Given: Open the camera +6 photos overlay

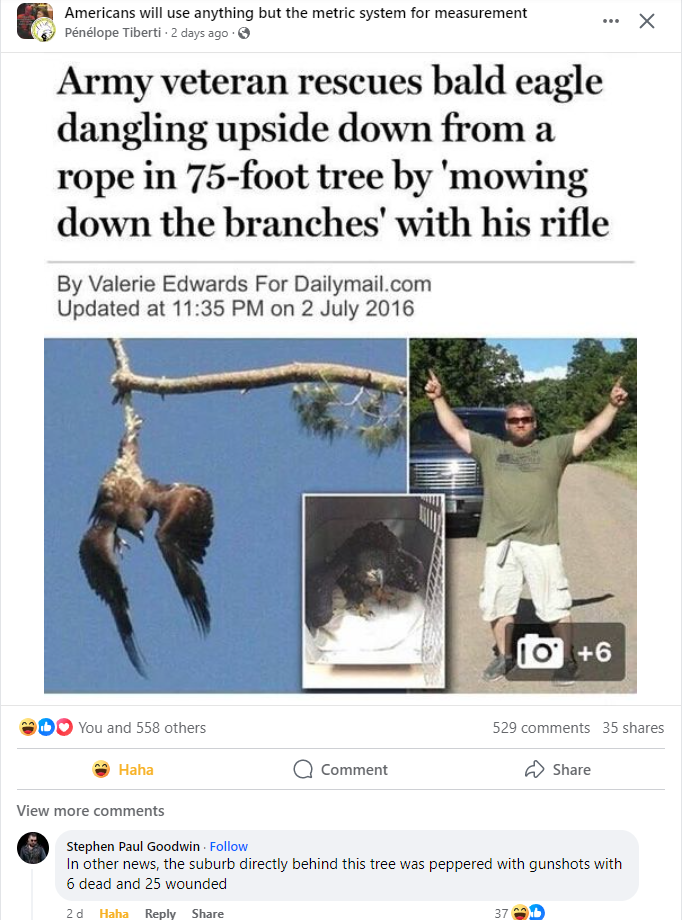Looking at the screenshot, I should pyautogui.click(x=565, y=651).
